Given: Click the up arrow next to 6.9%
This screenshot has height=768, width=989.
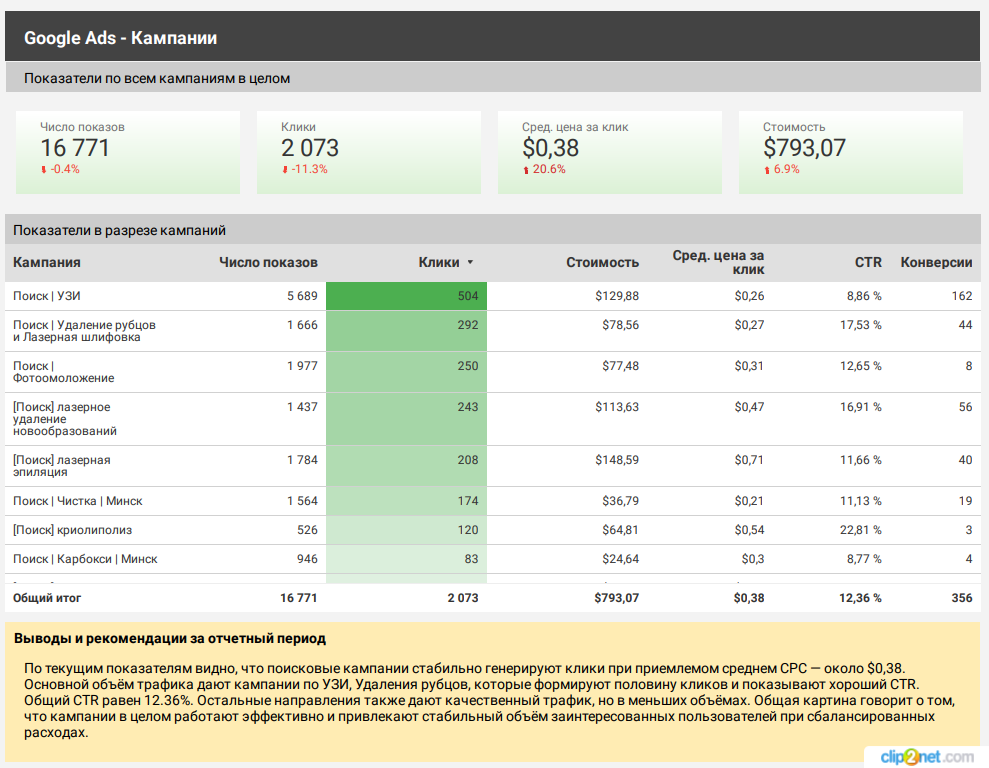Looking at the screenshot, I should coord(767,170).
